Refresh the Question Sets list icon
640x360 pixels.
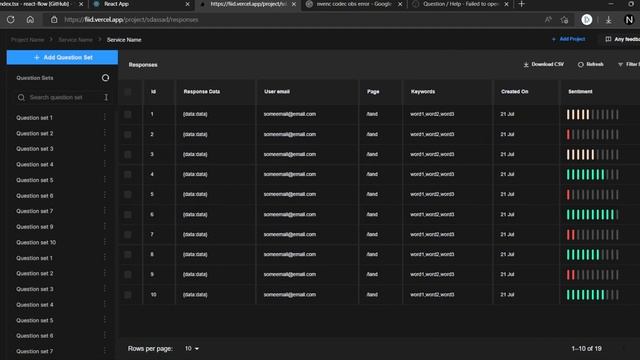105,78
